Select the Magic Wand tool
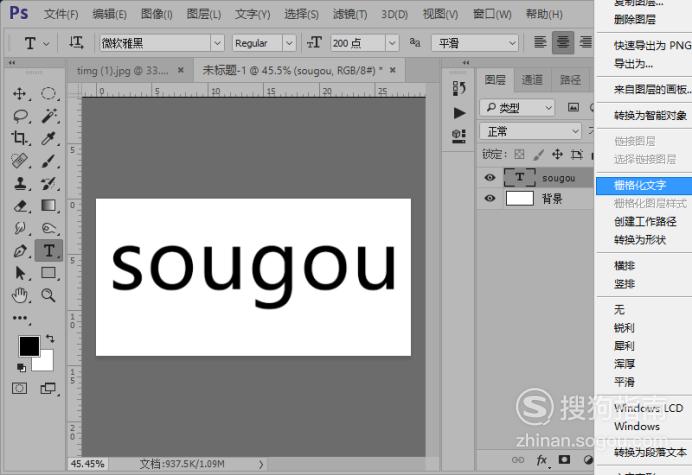Screen dimensions: 692x475 (x=49, y=116)
